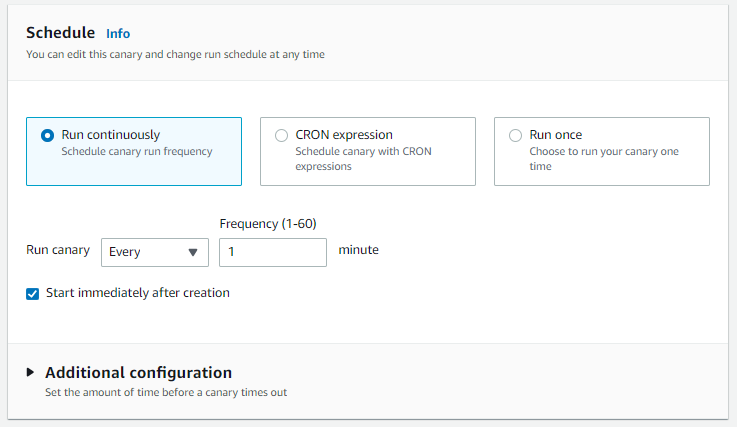Open the Info link beside Schedule
The image size is (737, 427).
click(x=118, y=34)
